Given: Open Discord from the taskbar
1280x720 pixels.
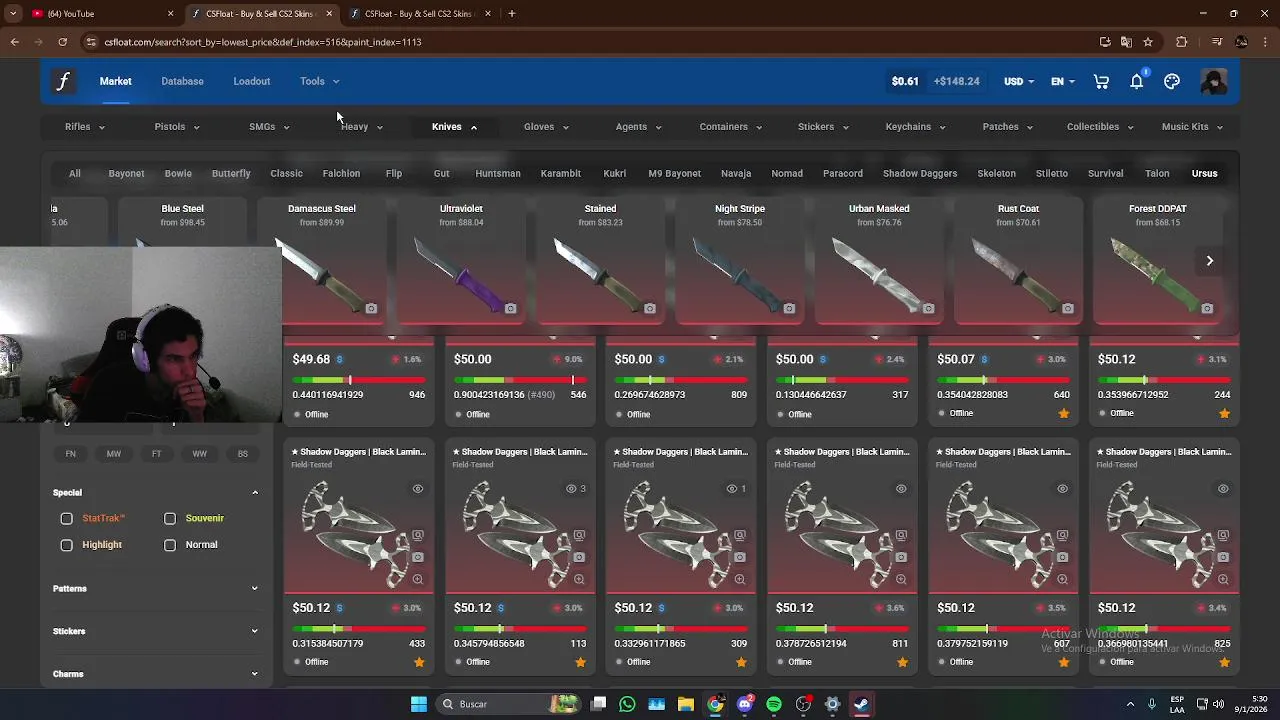Looking at the screenshot, I should 745,704.
